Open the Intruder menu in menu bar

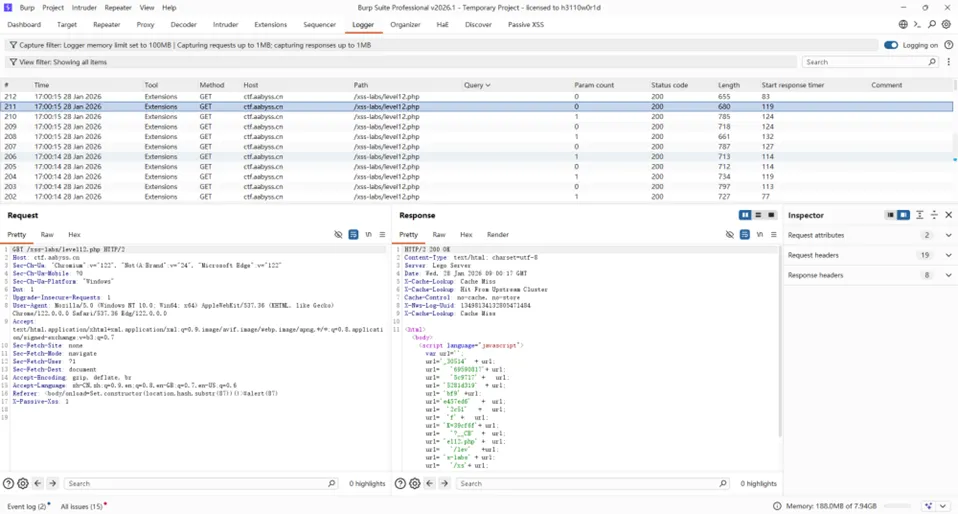click(x=84, y=8)
